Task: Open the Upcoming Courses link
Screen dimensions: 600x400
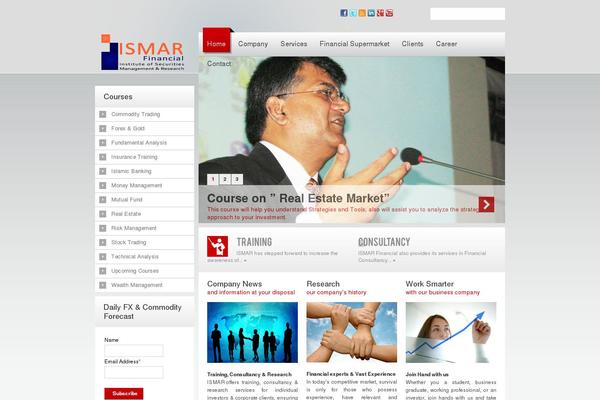Action: point(135,271)
